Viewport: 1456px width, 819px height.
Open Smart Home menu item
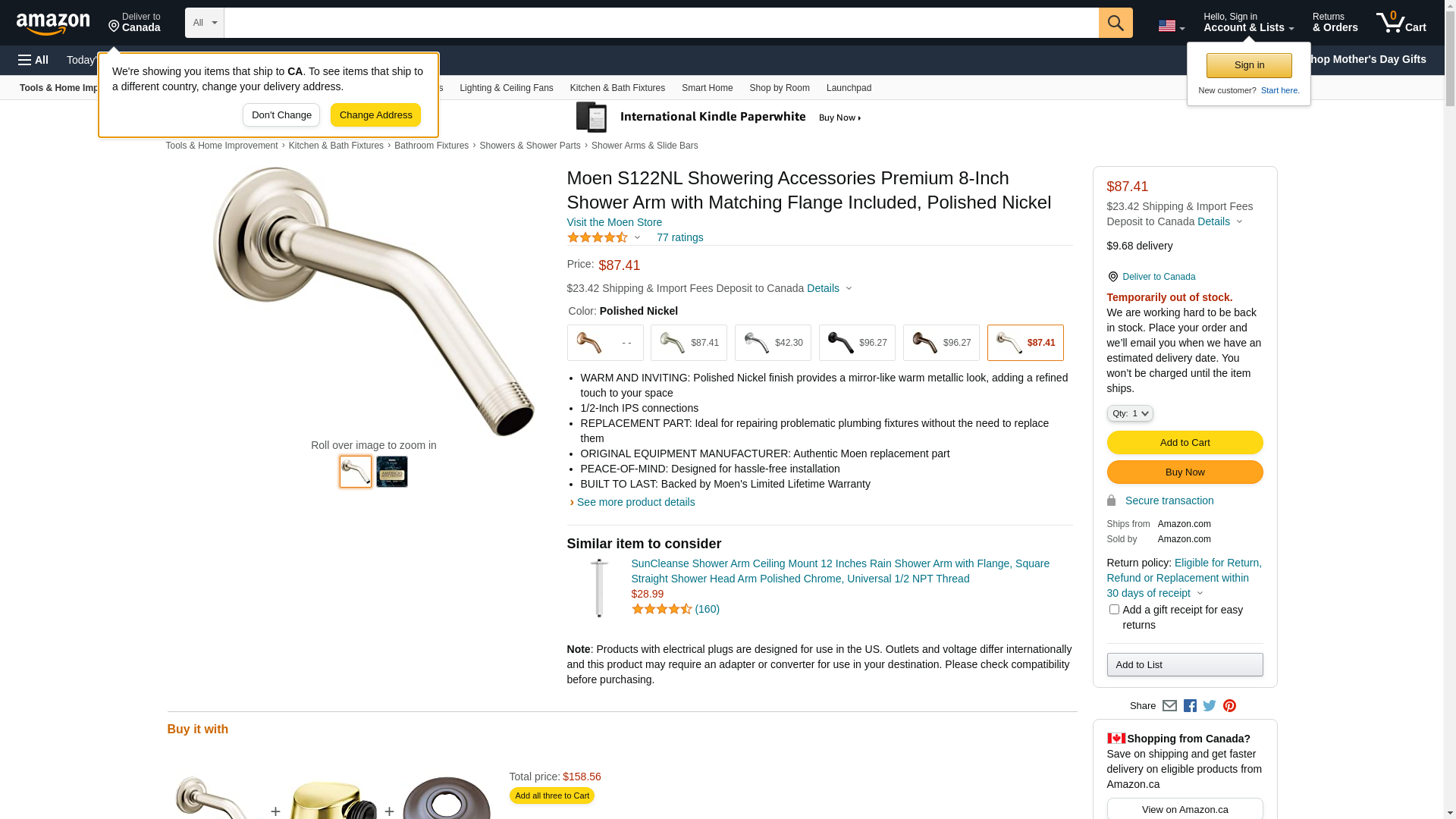(x=707, y=88)
